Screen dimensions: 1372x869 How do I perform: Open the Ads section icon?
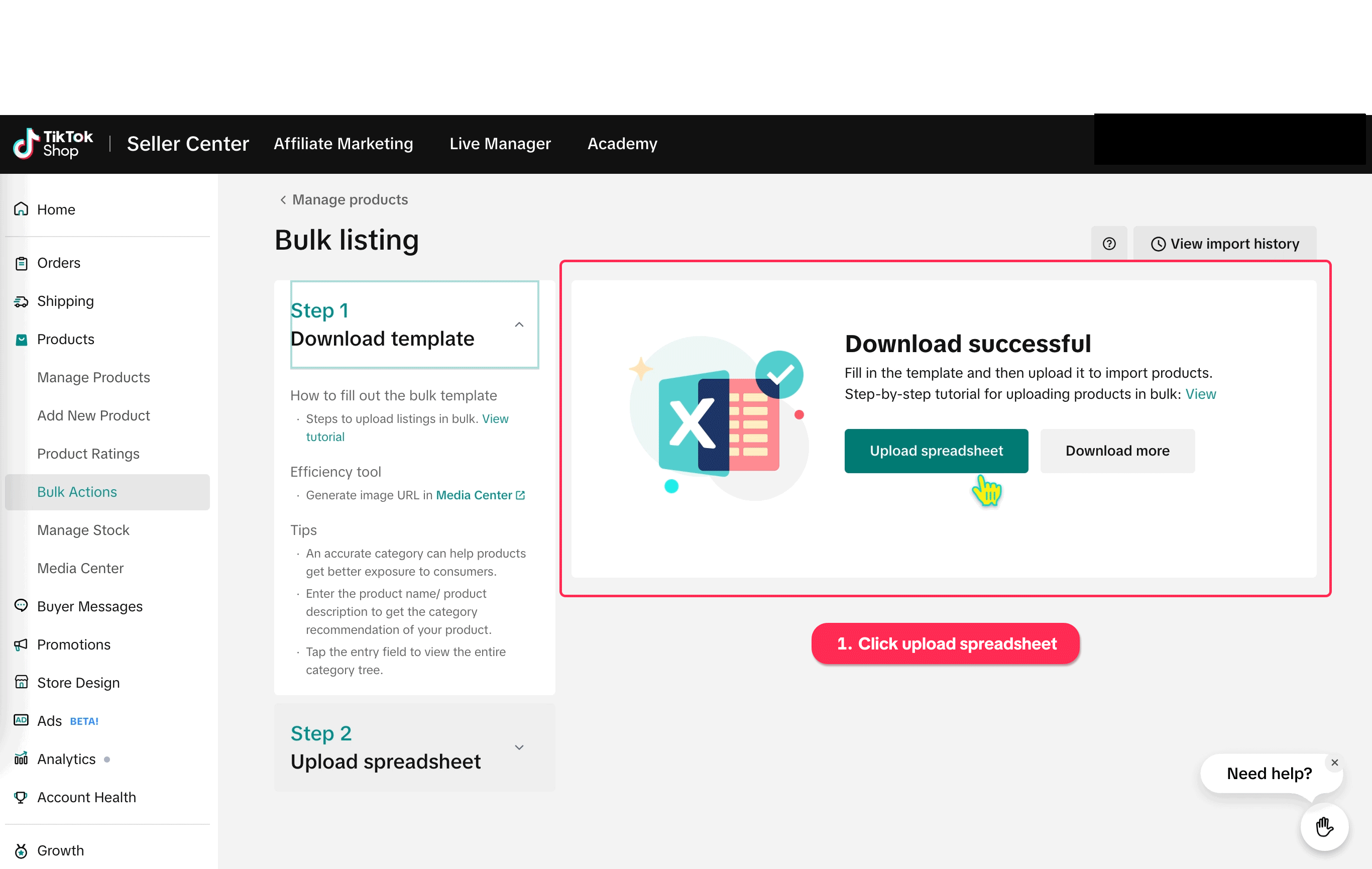pos(21,720)
